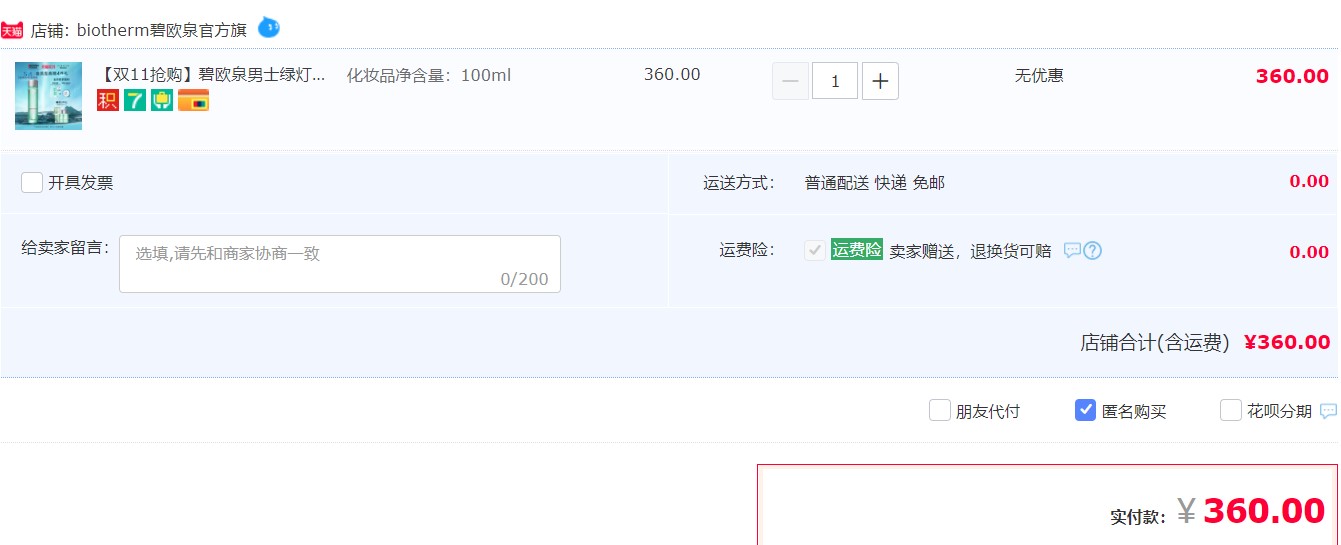1341x545 pixels.
Task: Click the shipping insurance help question icon
Action: click(x=1093, y=250)
